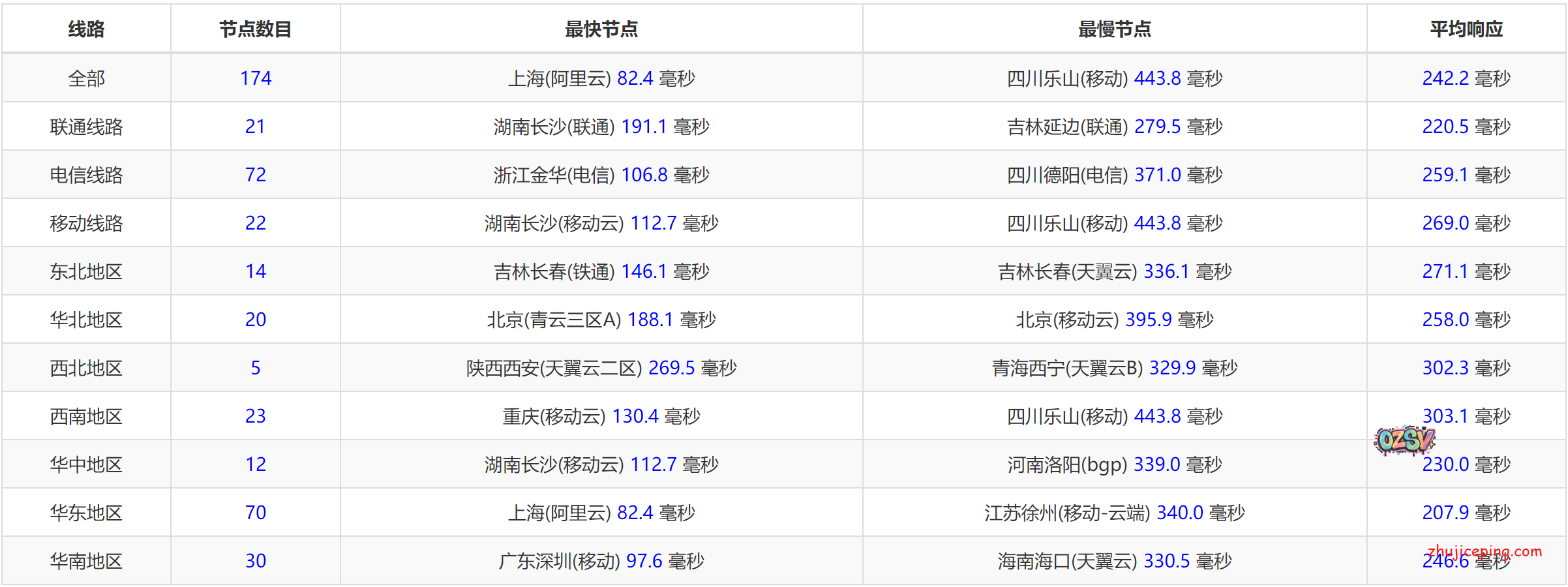
Task: Select the 174 node count for 全部
Action: [255, 78]
